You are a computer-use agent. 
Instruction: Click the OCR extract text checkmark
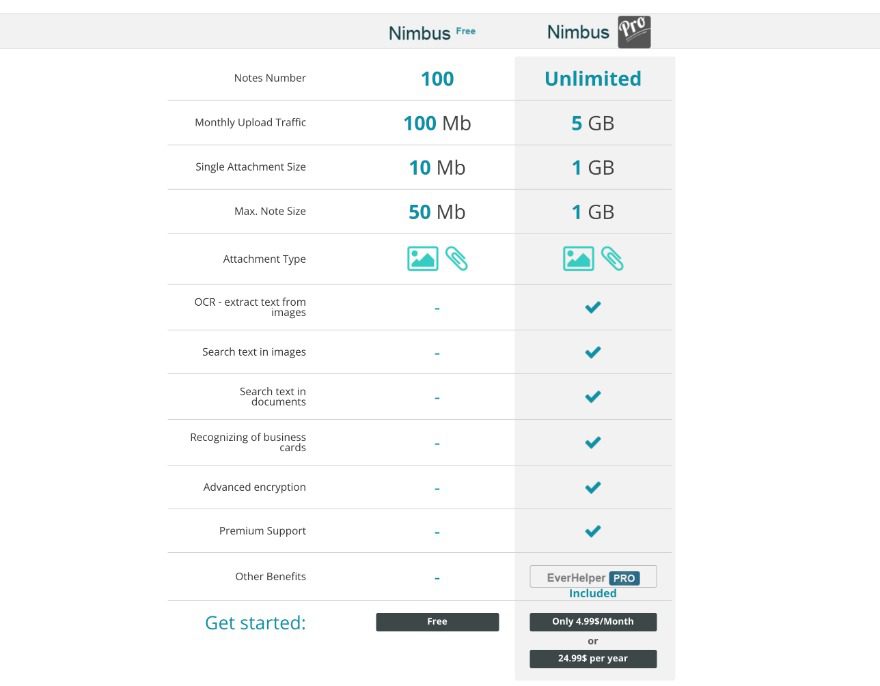593,307
